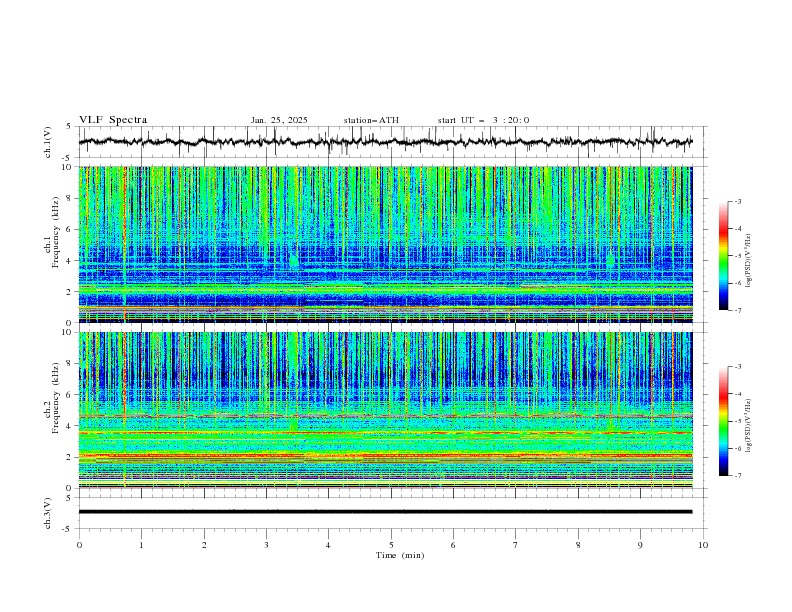Screen dimensions: 792x612
Task: Click the ch.2 color bar's log(PSD) label
Action: click(749, 426)
